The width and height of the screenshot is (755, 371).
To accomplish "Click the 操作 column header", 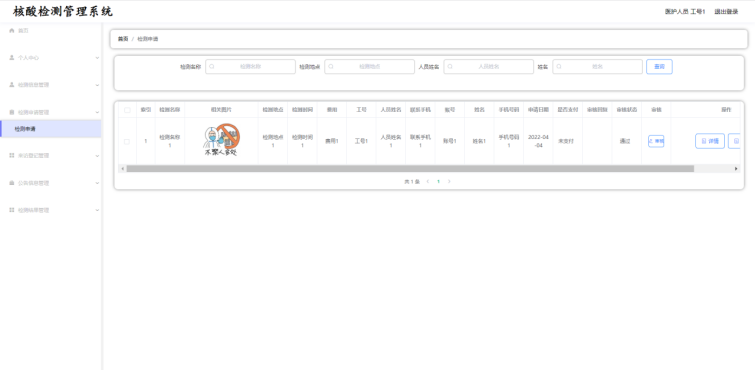I will point(726,110).
